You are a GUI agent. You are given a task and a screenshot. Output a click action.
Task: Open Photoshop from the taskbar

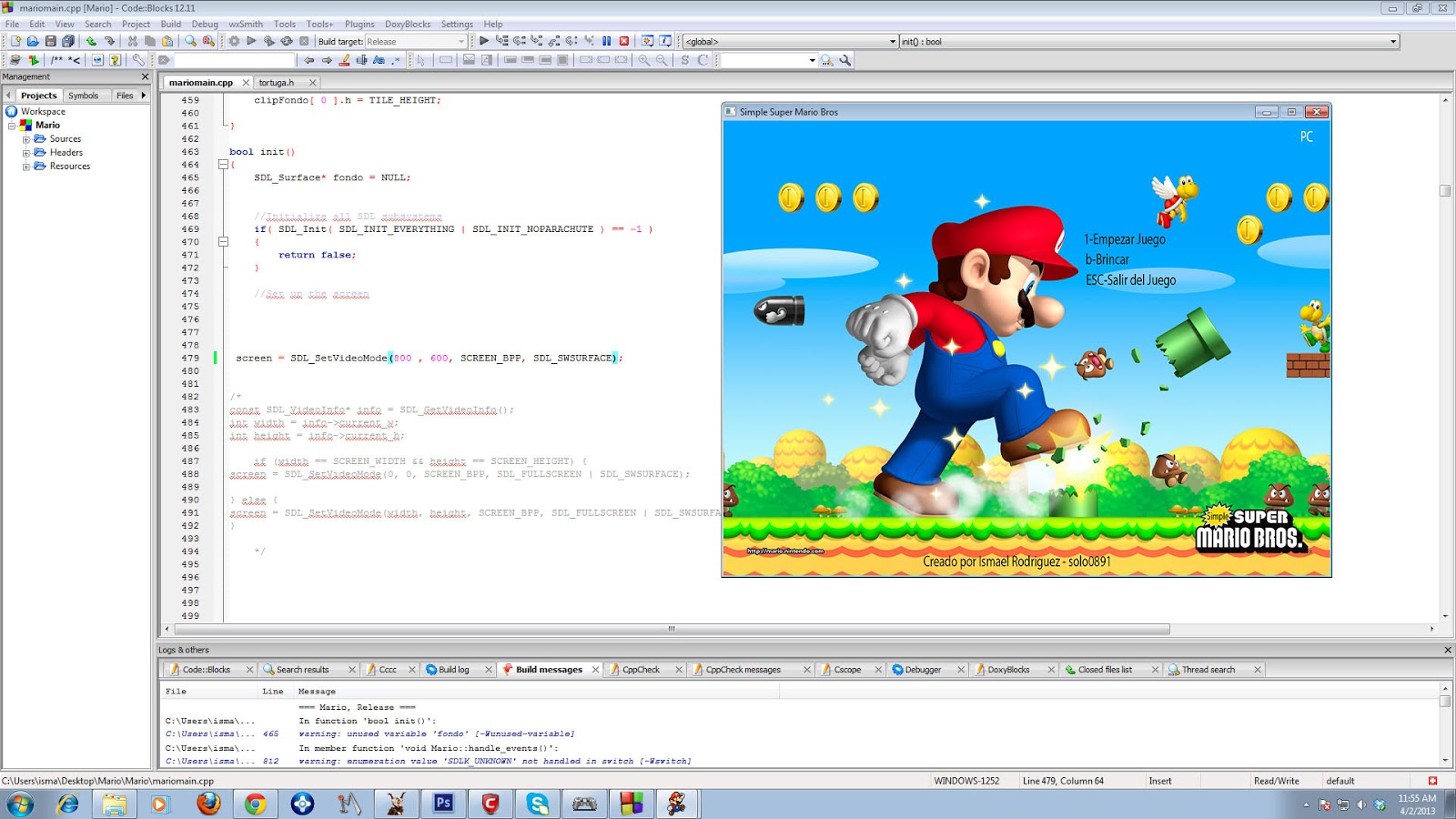tap(443, 804)
